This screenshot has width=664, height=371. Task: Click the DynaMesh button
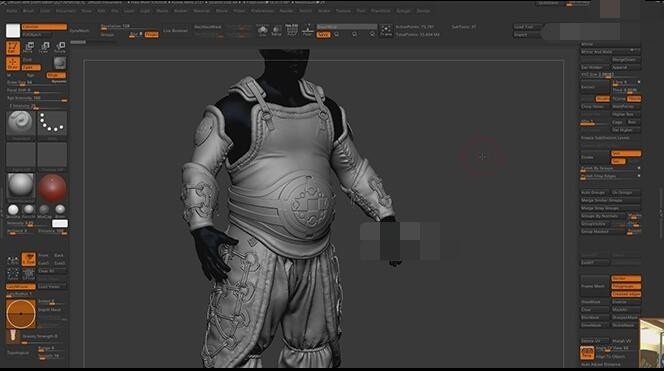(x=80, y=30)
